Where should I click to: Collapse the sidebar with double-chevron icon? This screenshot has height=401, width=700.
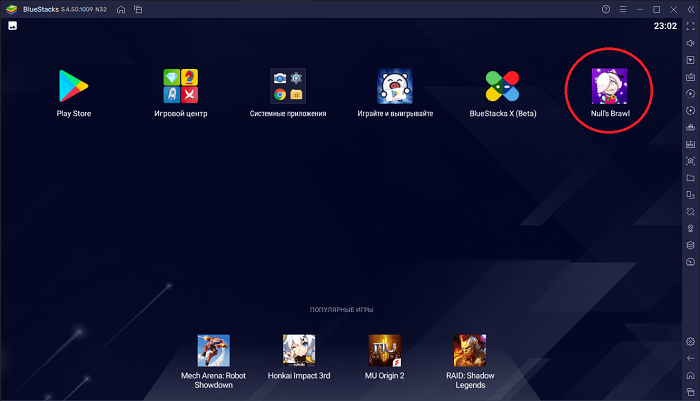(691, 9)
